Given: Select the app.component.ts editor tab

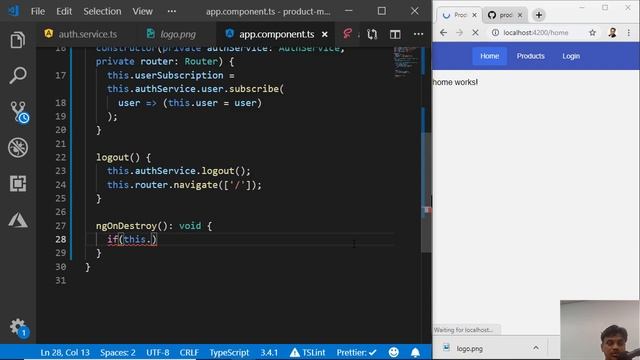Looking at the screenshot, I should [276, 34].
